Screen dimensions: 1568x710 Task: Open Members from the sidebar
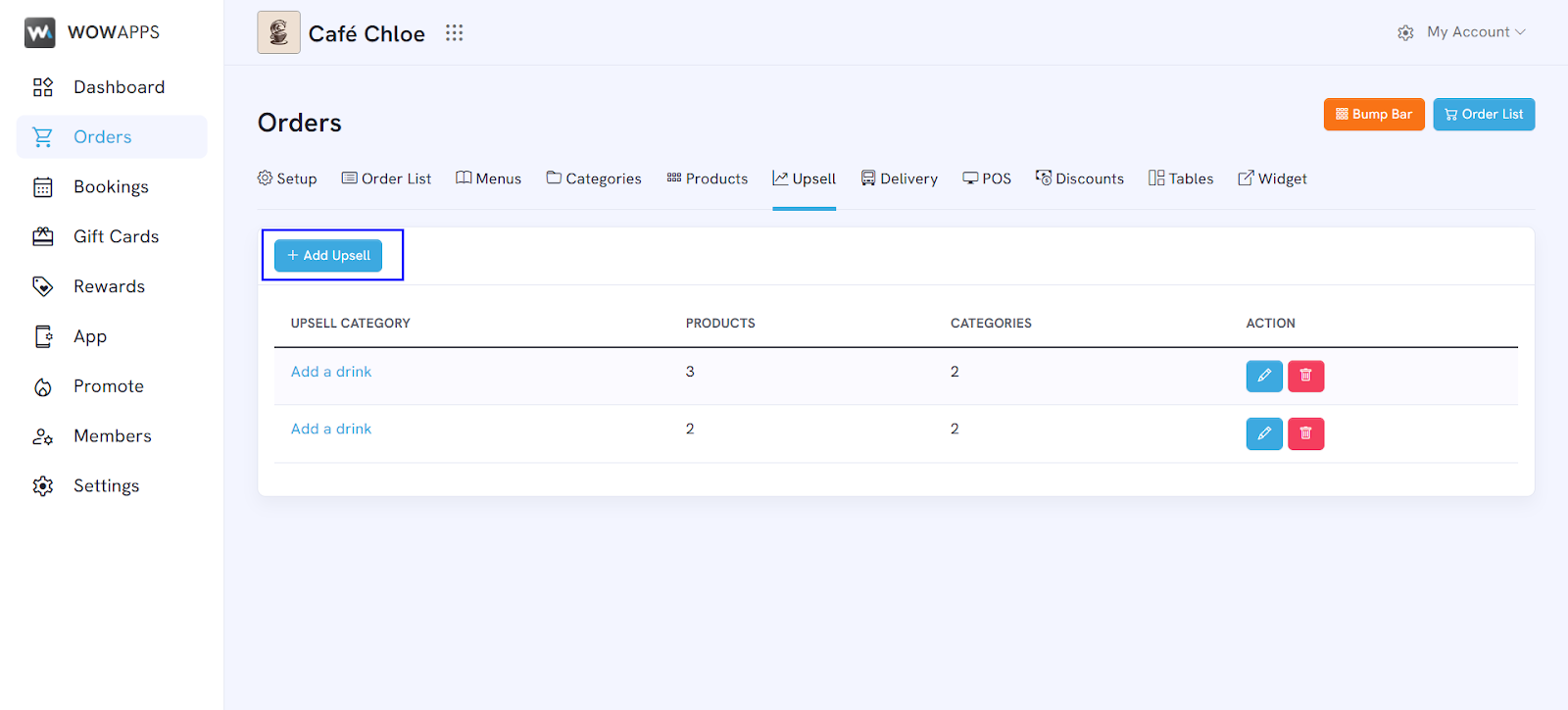pos(112,436)
